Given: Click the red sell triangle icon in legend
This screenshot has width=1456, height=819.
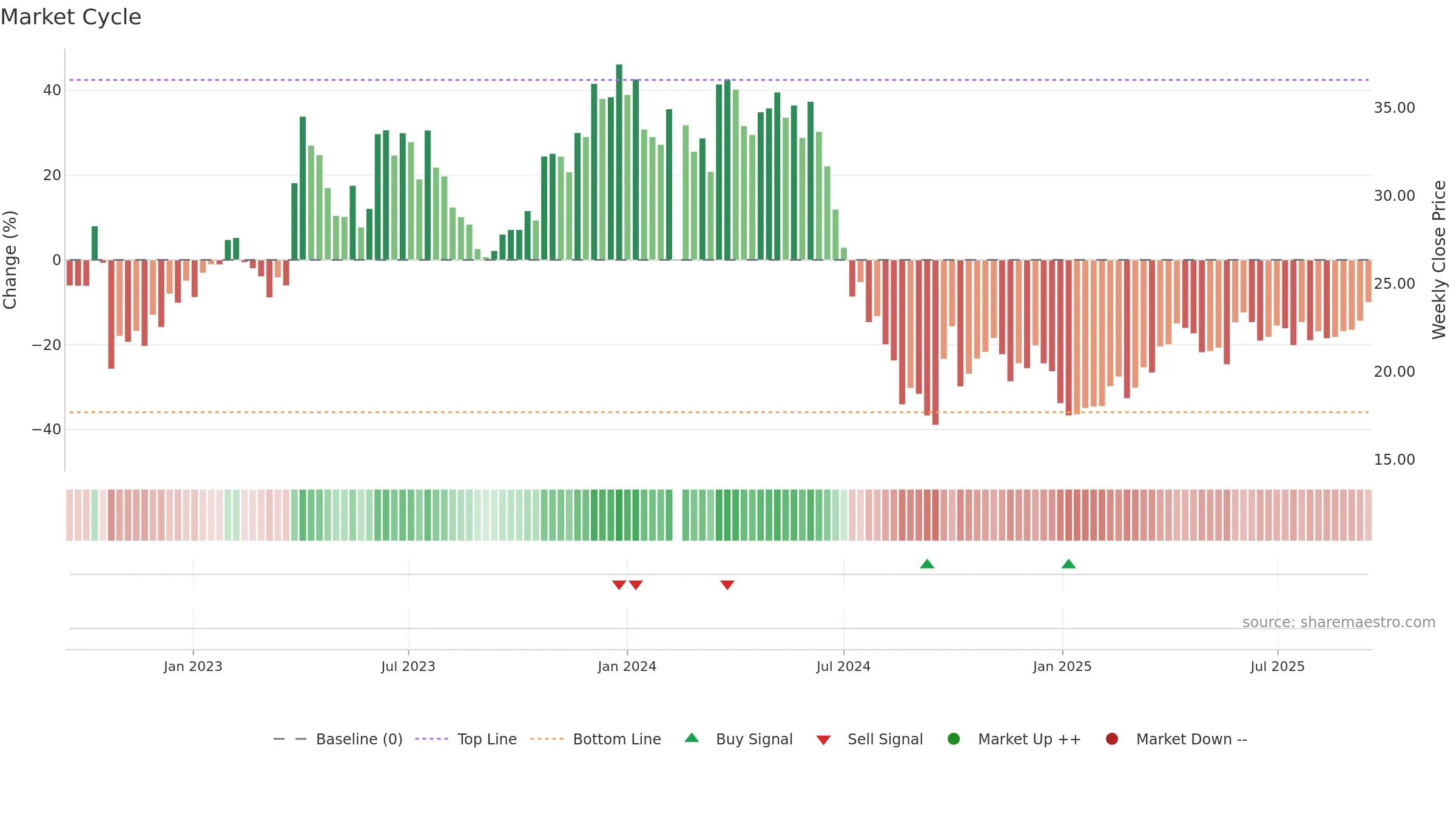Looking at the screenshot, I should coord(823,740).
